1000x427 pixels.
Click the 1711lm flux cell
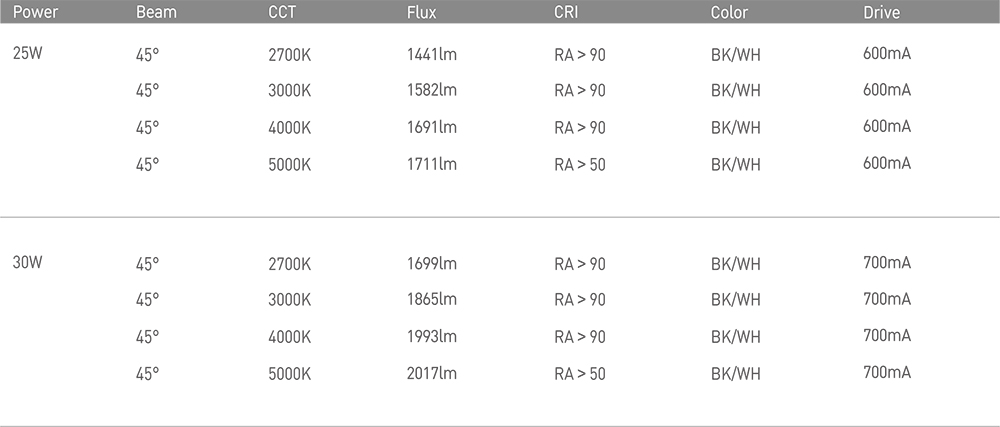(432, 164)
